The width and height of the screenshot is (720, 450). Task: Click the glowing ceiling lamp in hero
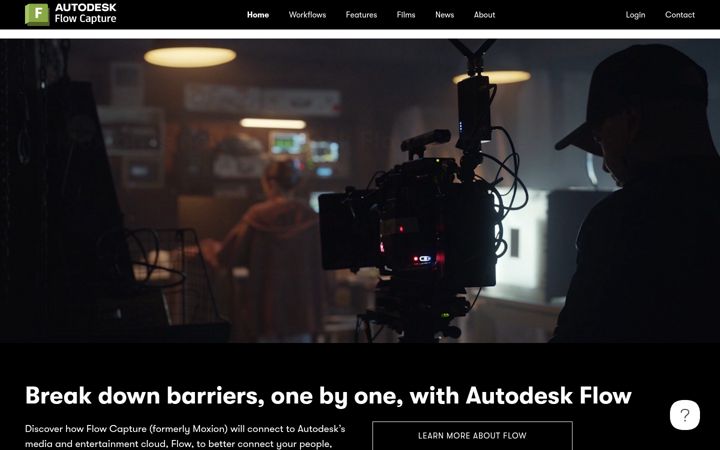[190, 56]
